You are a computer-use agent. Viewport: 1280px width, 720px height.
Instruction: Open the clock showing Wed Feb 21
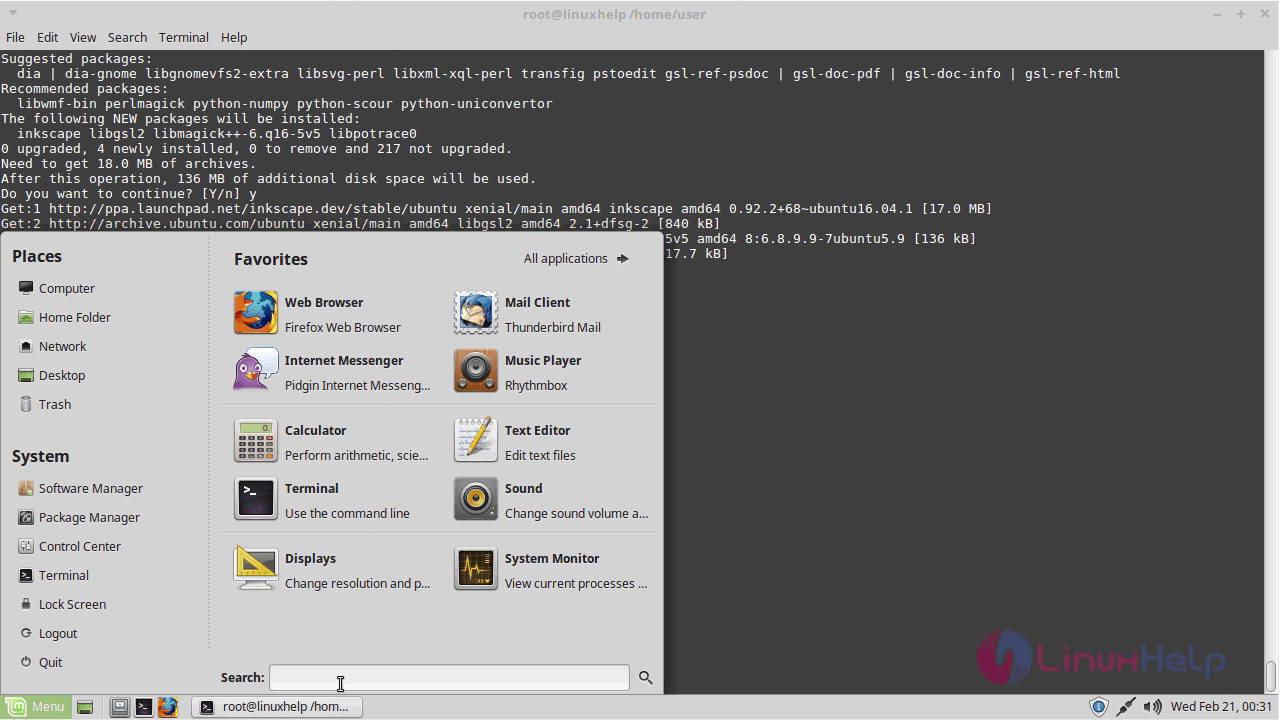click(x=1221, y=707)
